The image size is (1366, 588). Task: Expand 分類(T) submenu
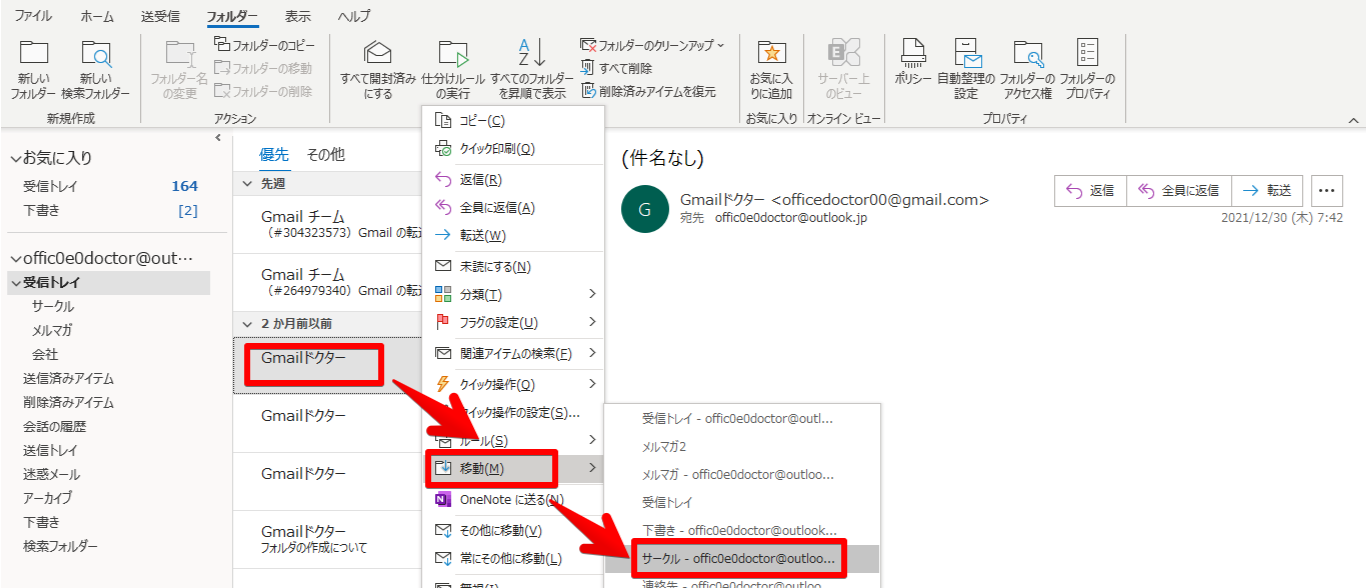pos(514,294)
